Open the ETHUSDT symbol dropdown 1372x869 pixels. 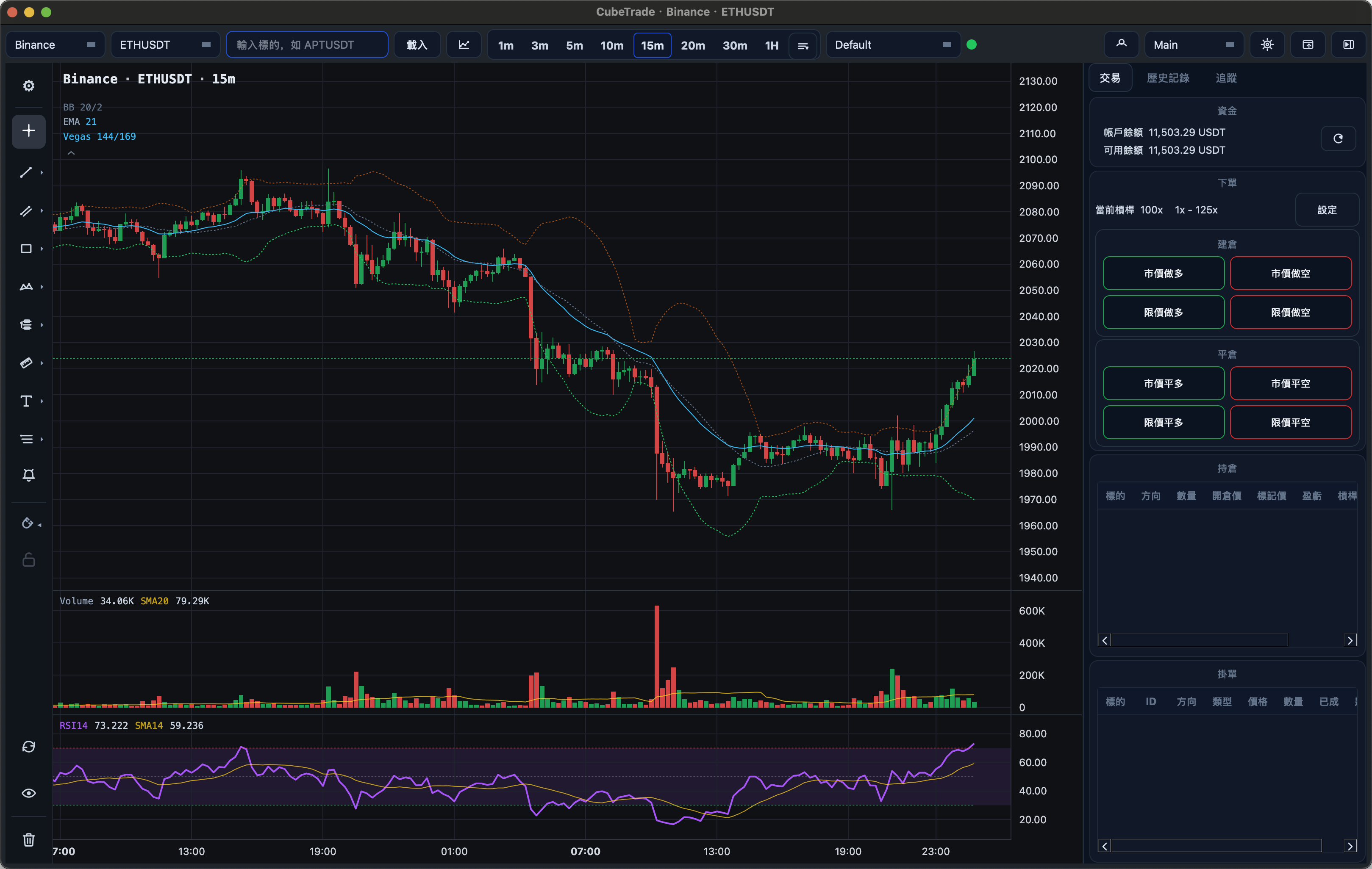[165, 44]
